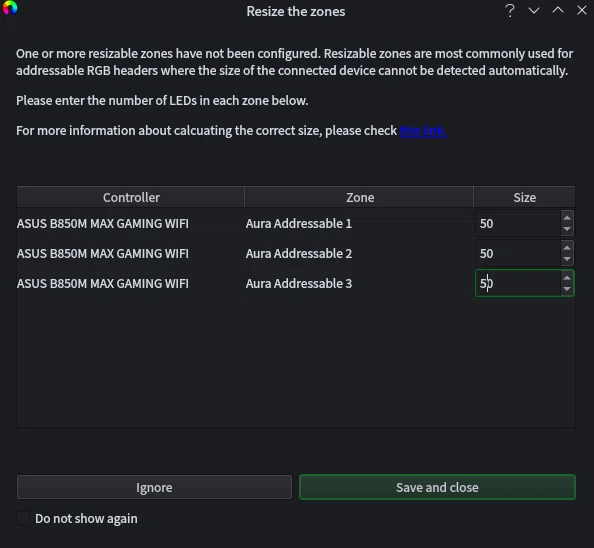Select the 'Aura Addressable 1' zone cell
Screen dimensions: 594x548
coord(359,223)
